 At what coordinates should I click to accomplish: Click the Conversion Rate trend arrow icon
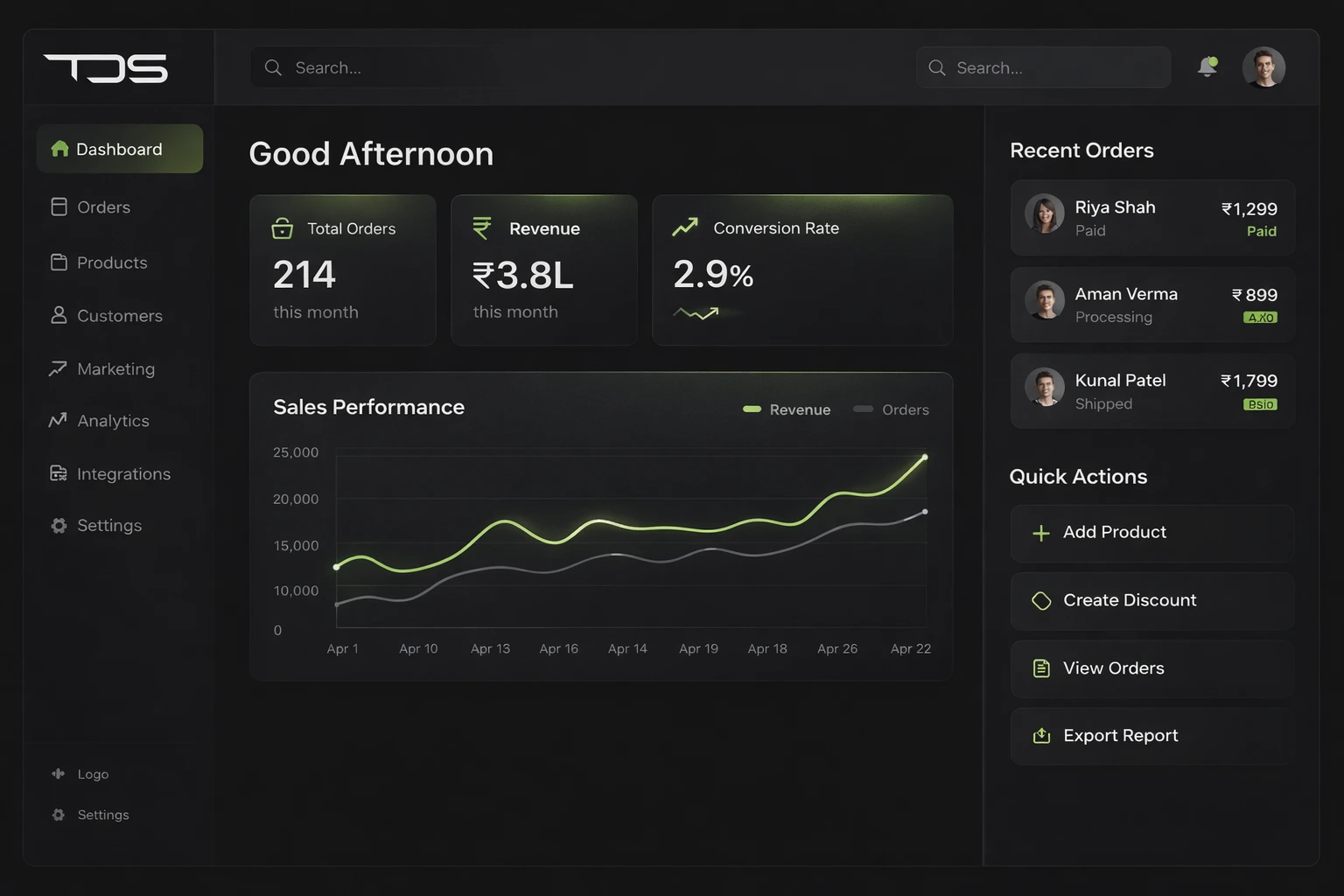coord(685,227)
